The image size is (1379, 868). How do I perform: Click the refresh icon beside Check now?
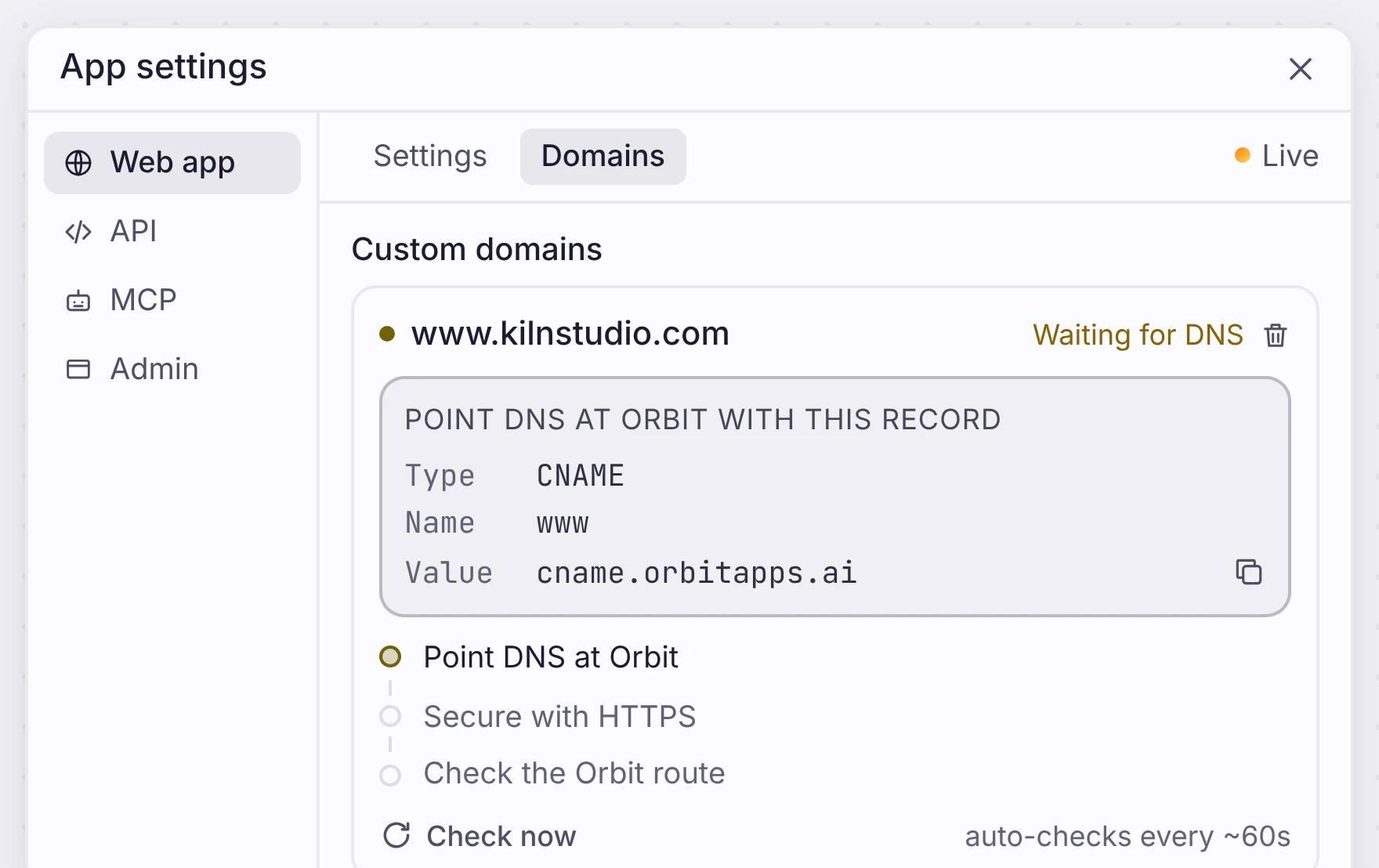pos(396,836)
